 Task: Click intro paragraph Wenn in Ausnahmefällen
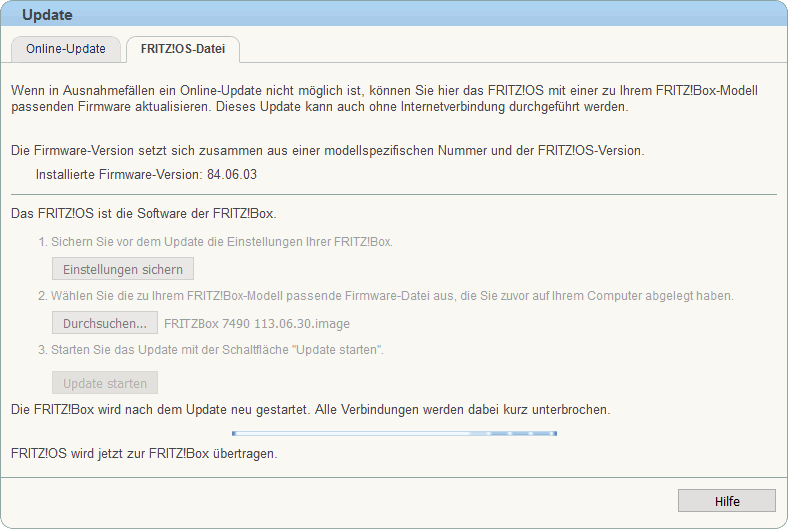[x=384, y=98]
